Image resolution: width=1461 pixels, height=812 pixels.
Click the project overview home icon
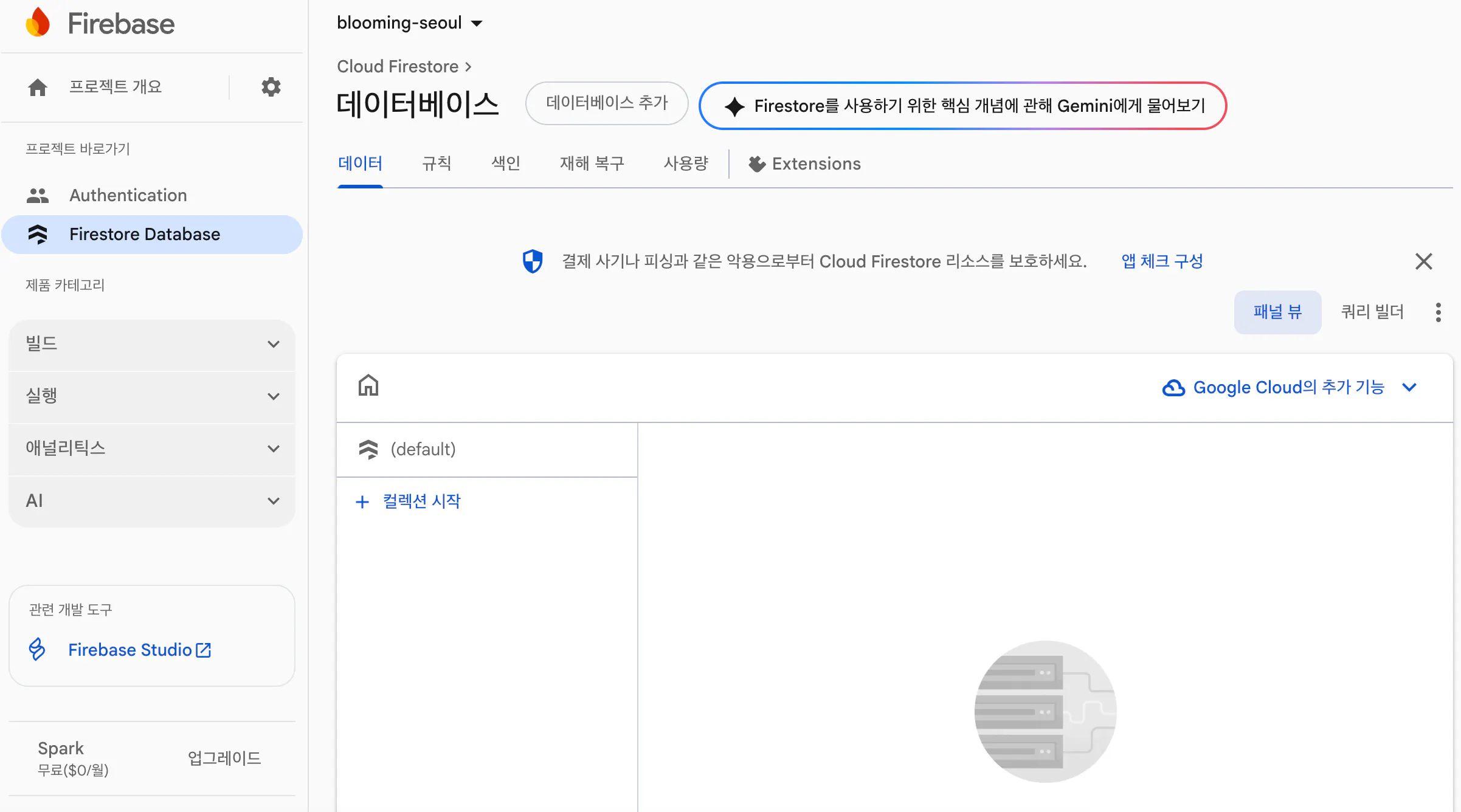coord(38,87)
